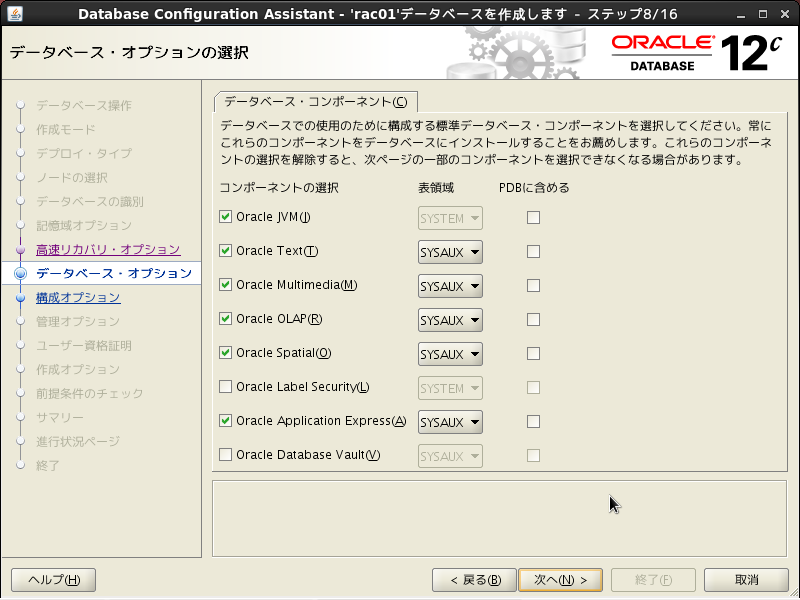Uncheck the Oracle Multimedia component checkbox

coord(225,285)
